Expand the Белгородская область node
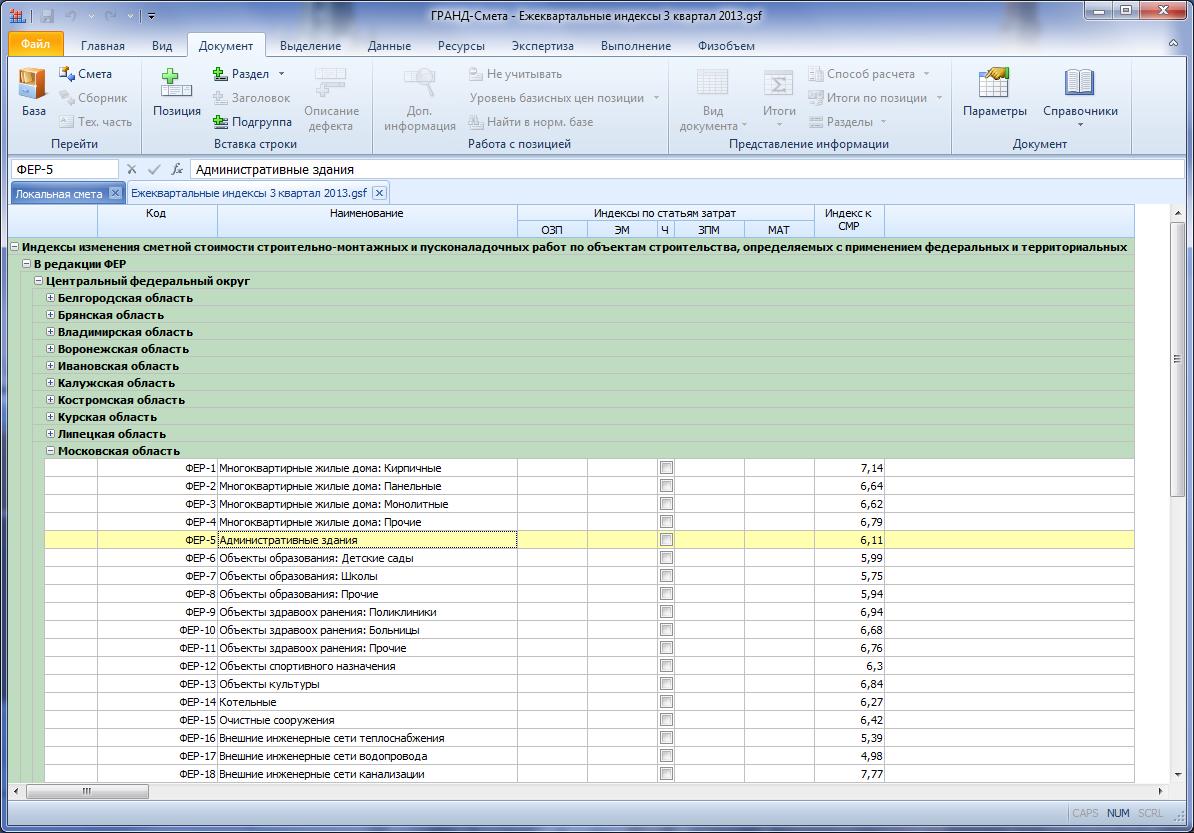The width and height of the screenshot is (1194, 833). coord(51,298)
